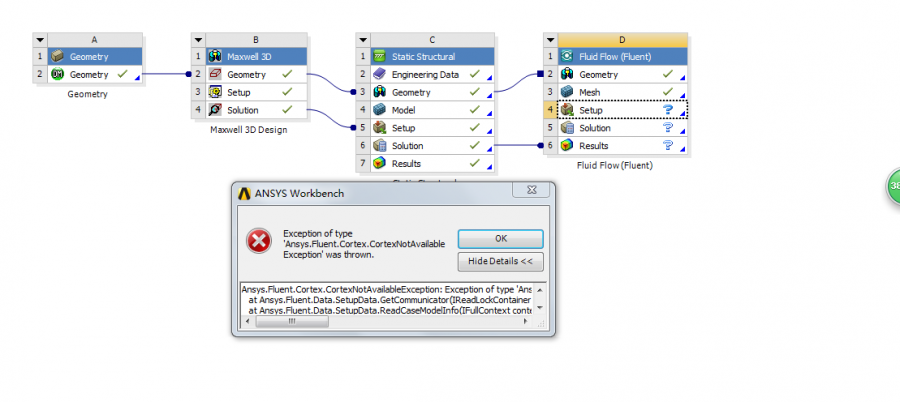Screen dimensions: 900x402
Task: Open system C dropdown menu arrow
Action: [363, 40]
